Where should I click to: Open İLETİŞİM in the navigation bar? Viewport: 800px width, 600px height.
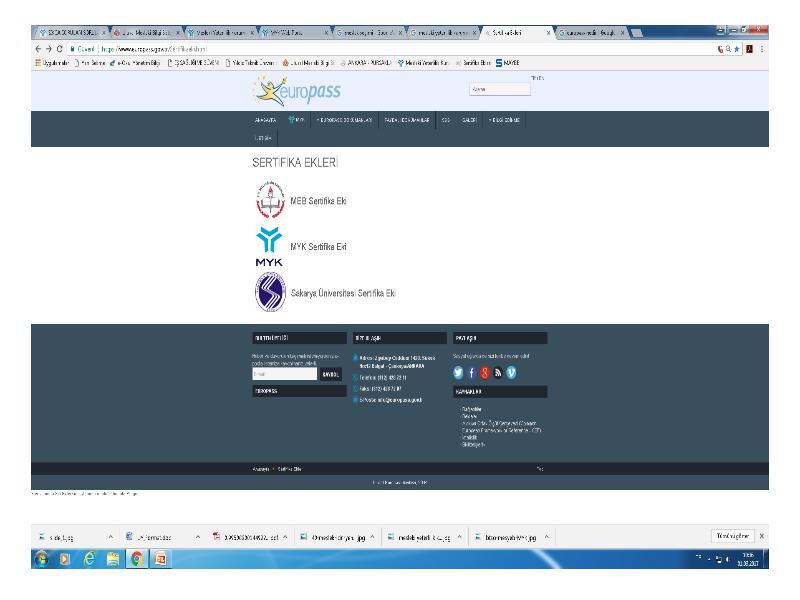pyautogui.click(x=263, y=138)
